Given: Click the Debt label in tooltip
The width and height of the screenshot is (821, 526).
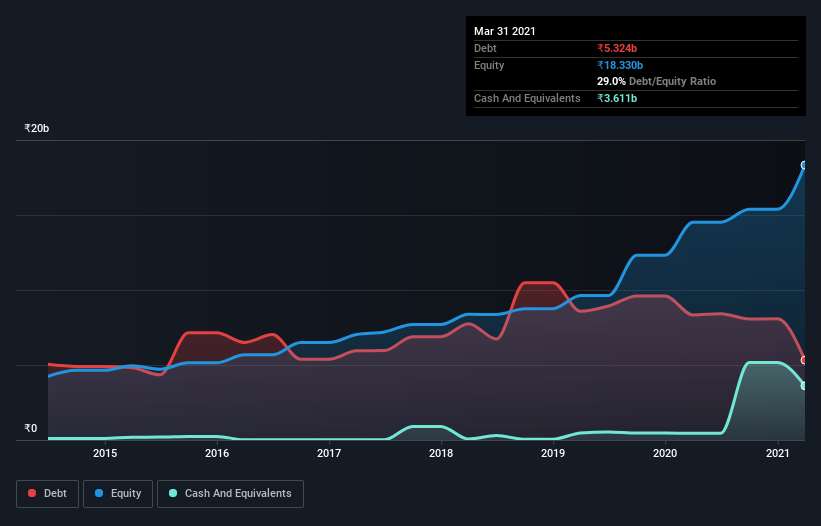Looking at the screenshot, I should [485, 48].
